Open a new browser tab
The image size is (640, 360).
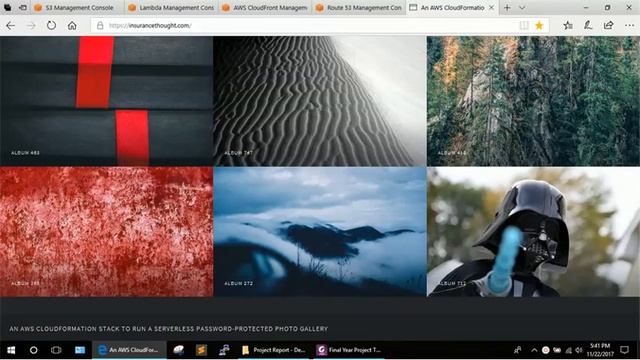507,8
